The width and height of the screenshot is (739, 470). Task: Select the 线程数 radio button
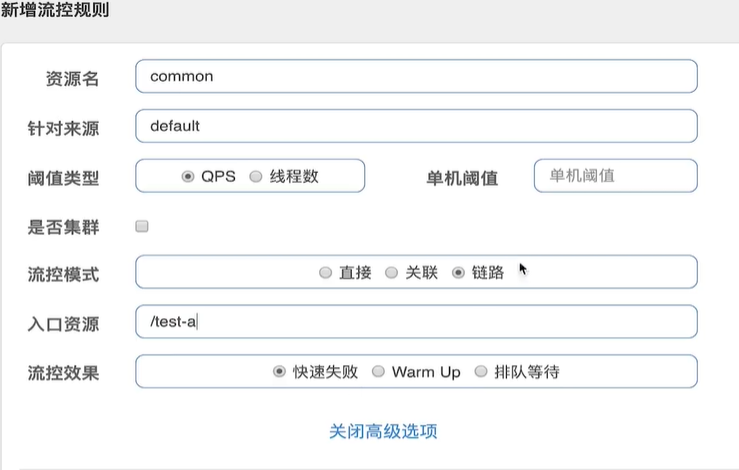256,176
